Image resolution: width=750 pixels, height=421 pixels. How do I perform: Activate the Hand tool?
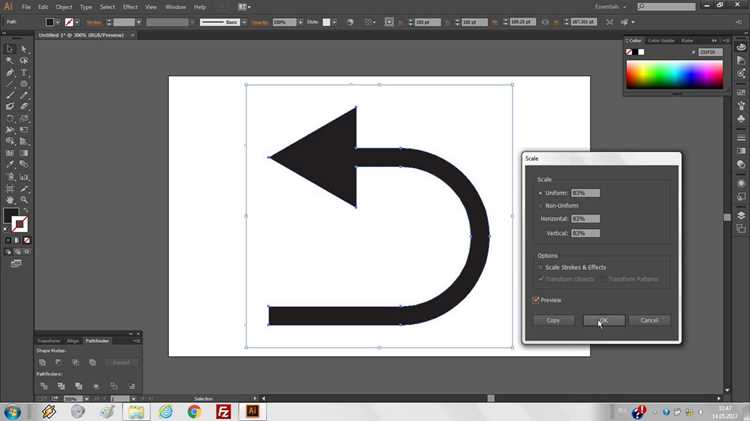(x=10, y=200)
